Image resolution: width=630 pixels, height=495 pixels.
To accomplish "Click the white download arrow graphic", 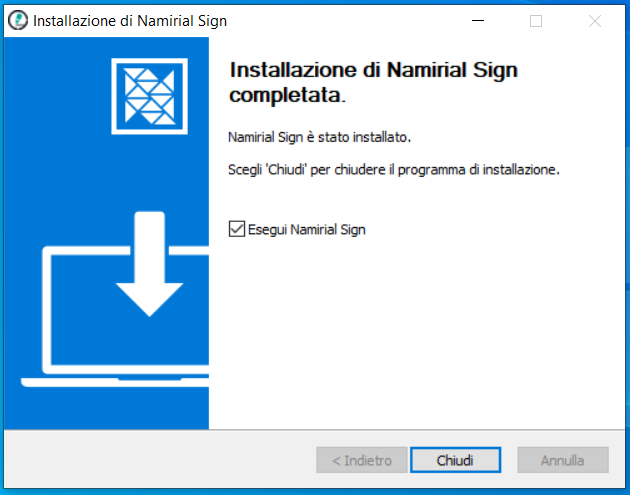I will point(149,264).
